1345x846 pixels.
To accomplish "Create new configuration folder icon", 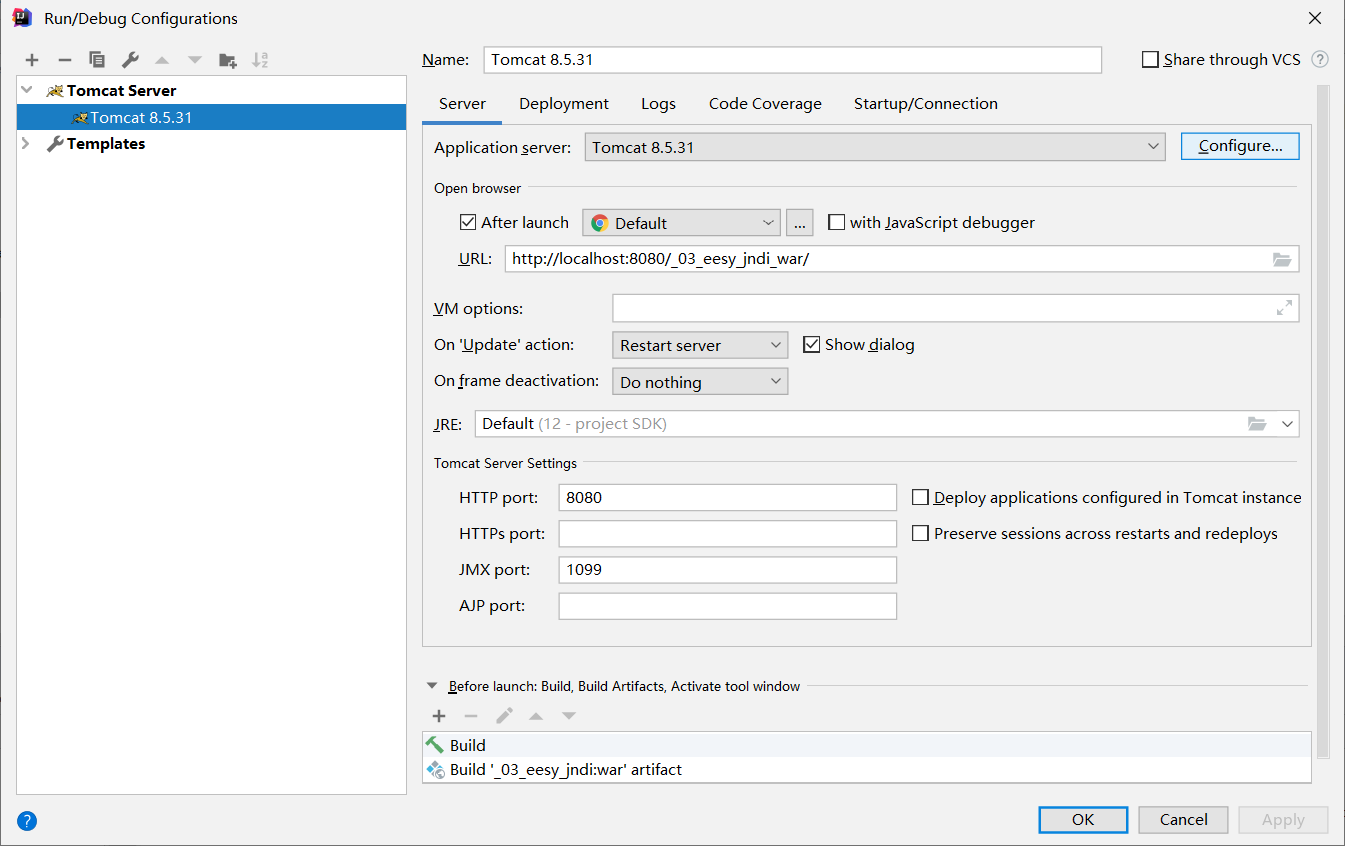I will click(228, 60).
